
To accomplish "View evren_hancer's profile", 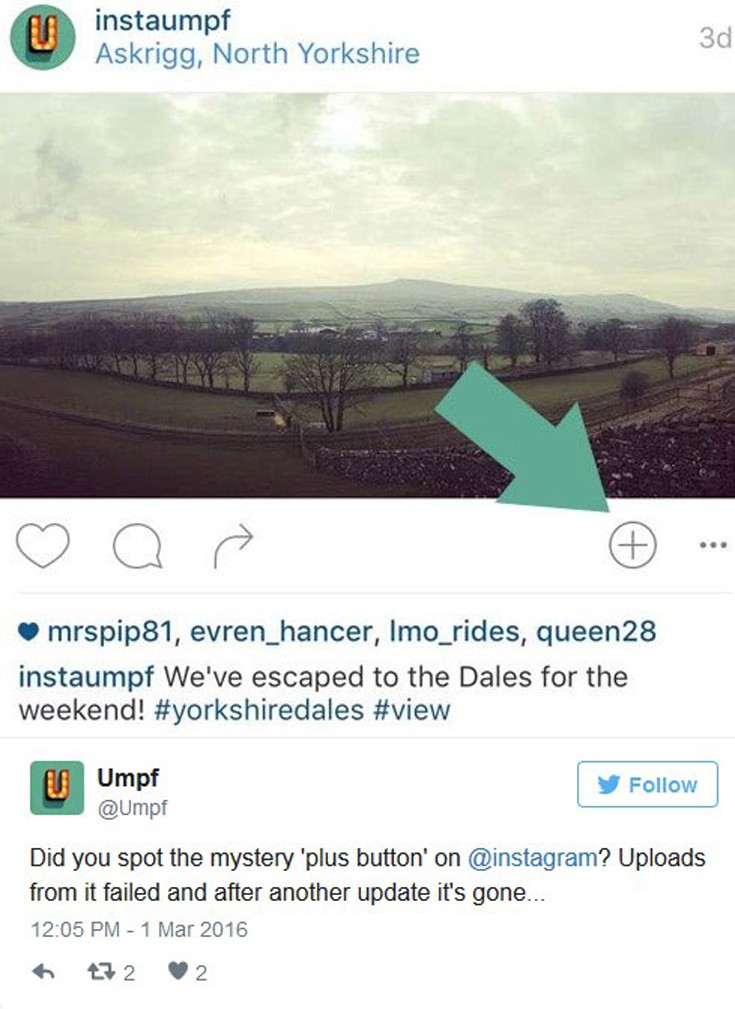I will 281,632.
